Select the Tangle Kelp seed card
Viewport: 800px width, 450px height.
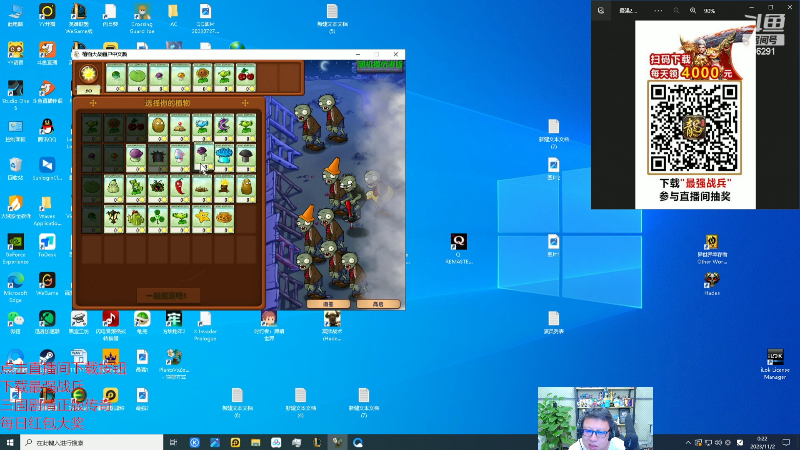tap(158, 189)
